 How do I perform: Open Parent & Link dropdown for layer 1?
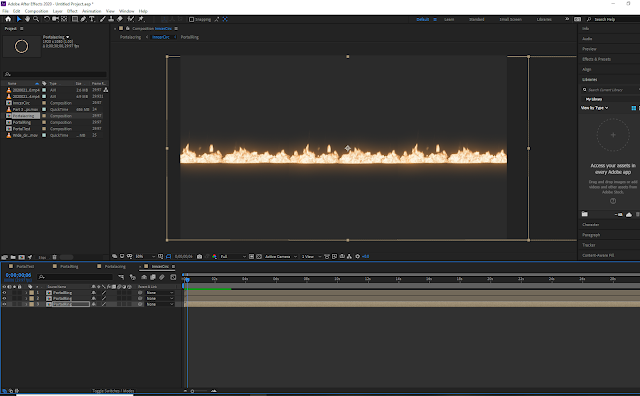(160, 293)
